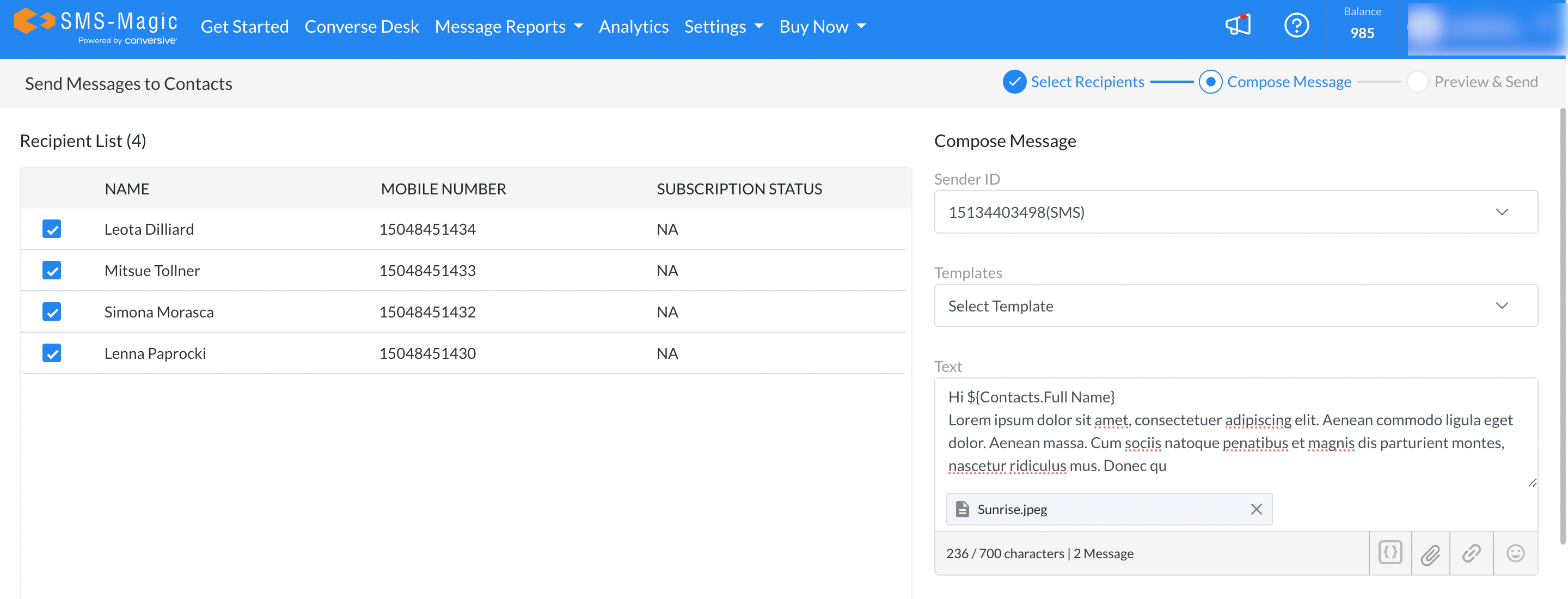Expand the Select Template dropdown

click(1235, 305)
